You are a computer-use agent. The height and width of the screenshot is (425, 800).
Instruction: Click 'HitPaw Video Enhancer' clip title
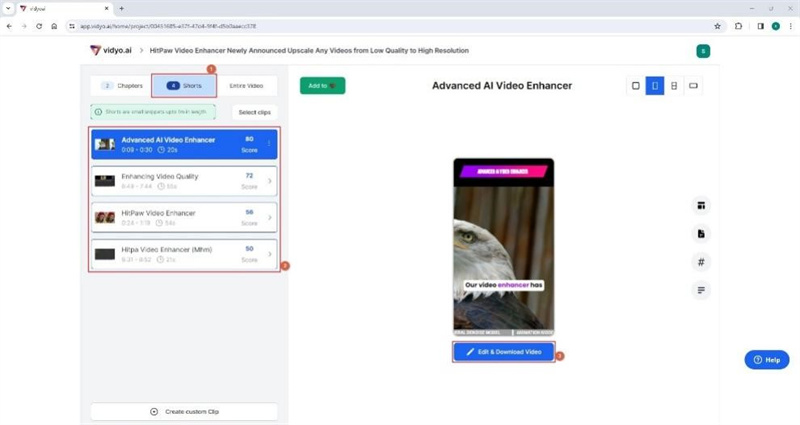coord(158,213)
